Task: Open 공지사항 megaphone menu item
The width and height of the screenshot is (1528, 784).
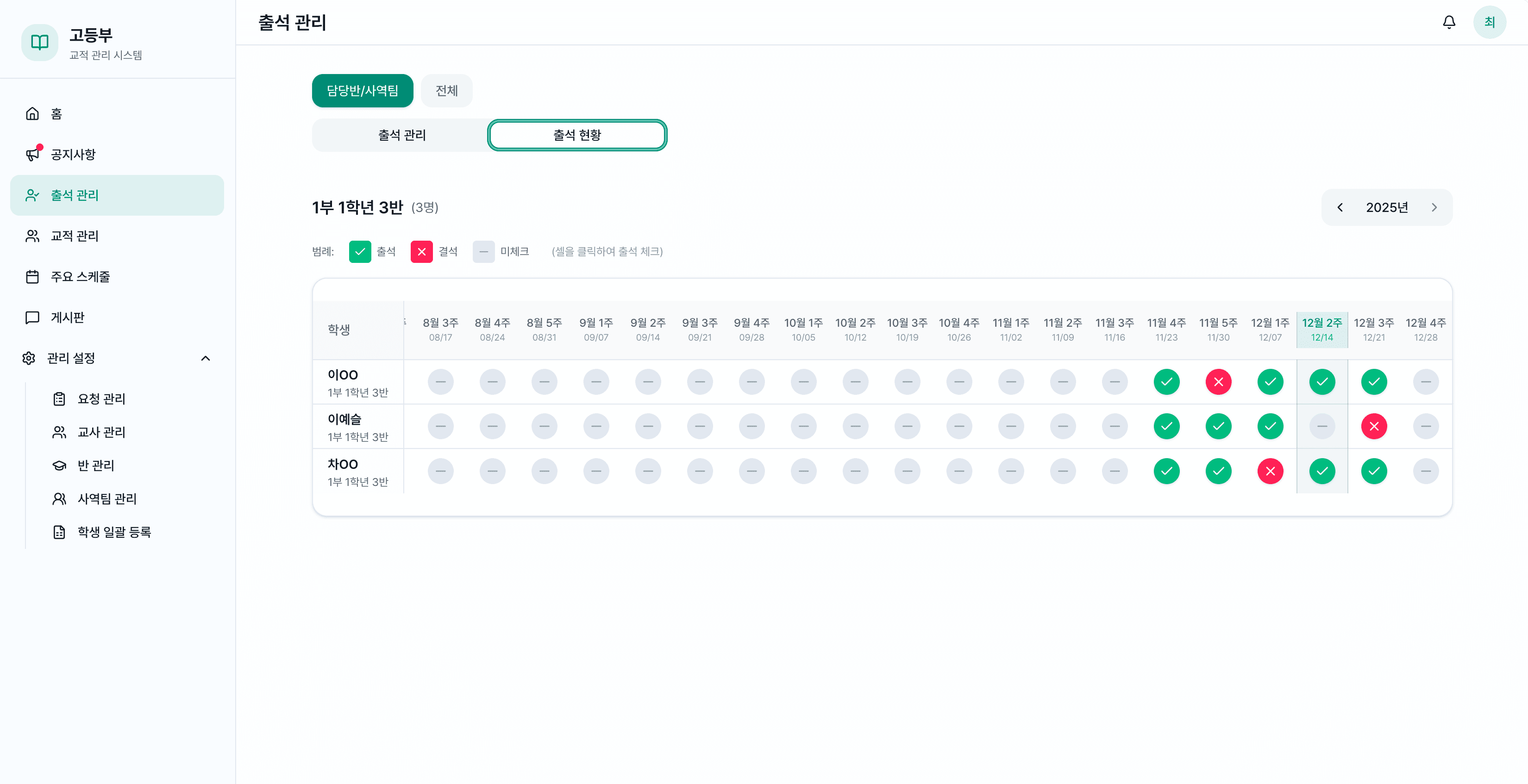Action: point(73,154)
